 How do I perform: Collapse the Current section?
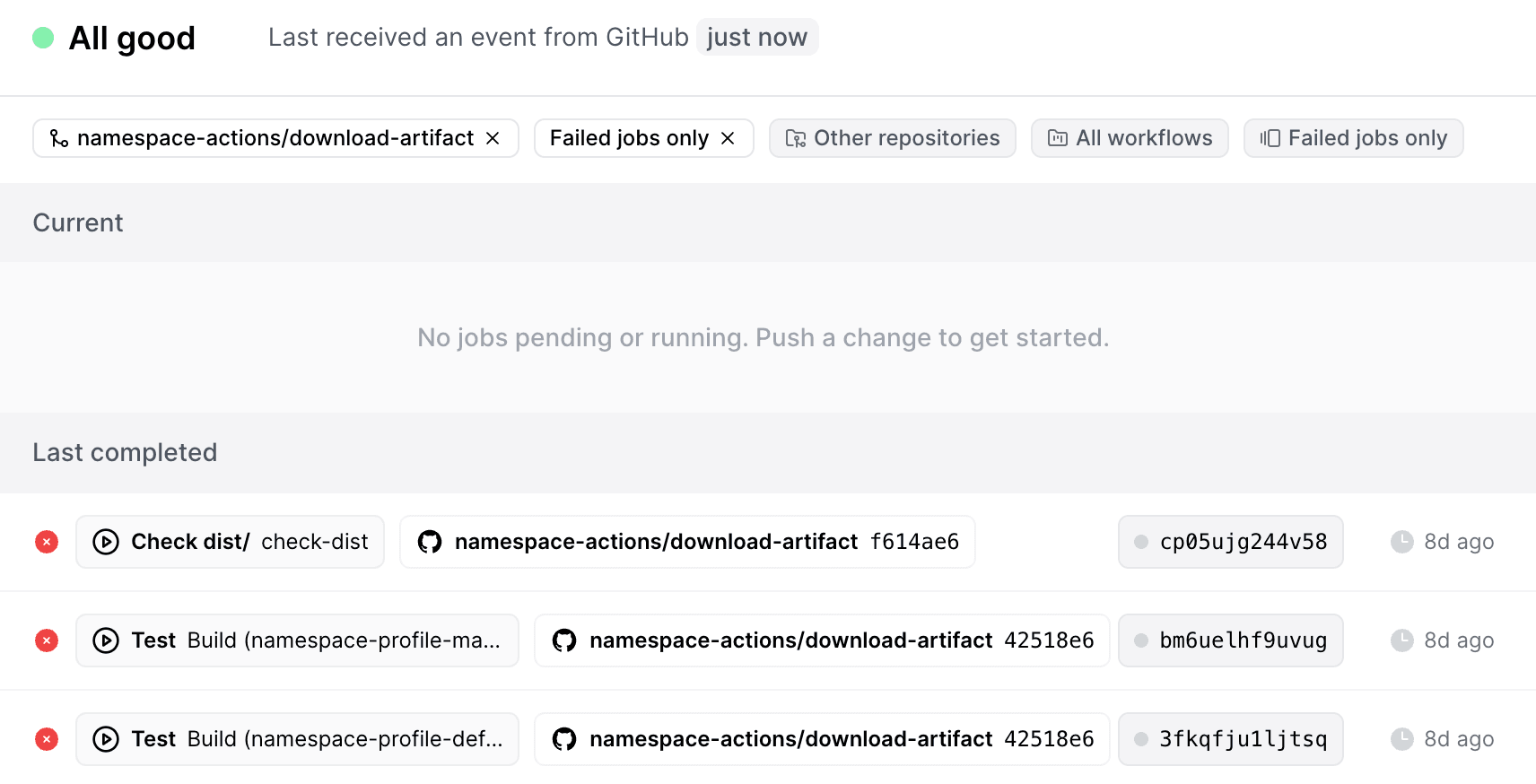[77, 222]
